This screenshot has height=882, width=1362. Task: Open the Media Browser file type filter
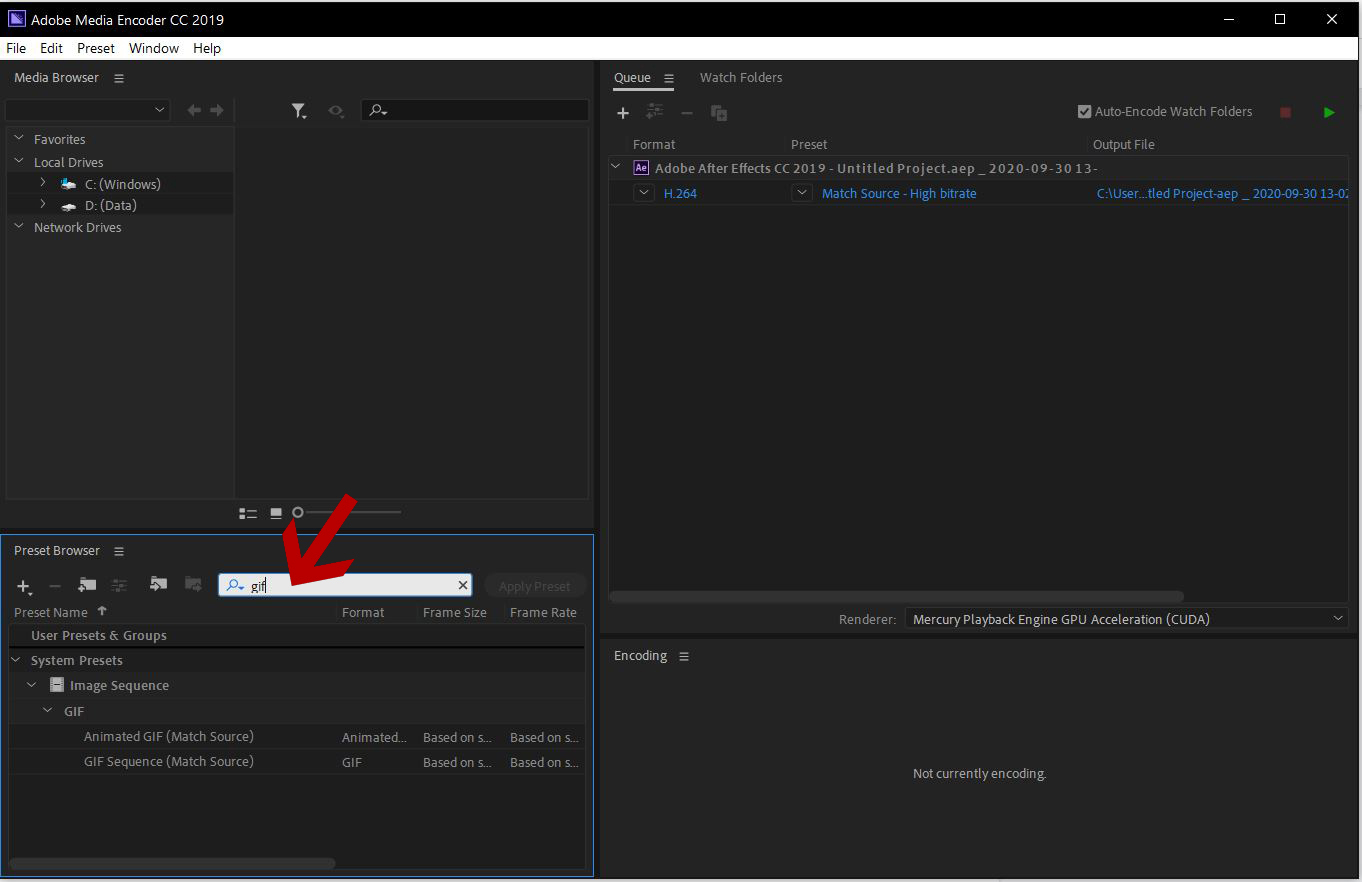(299, 111)
